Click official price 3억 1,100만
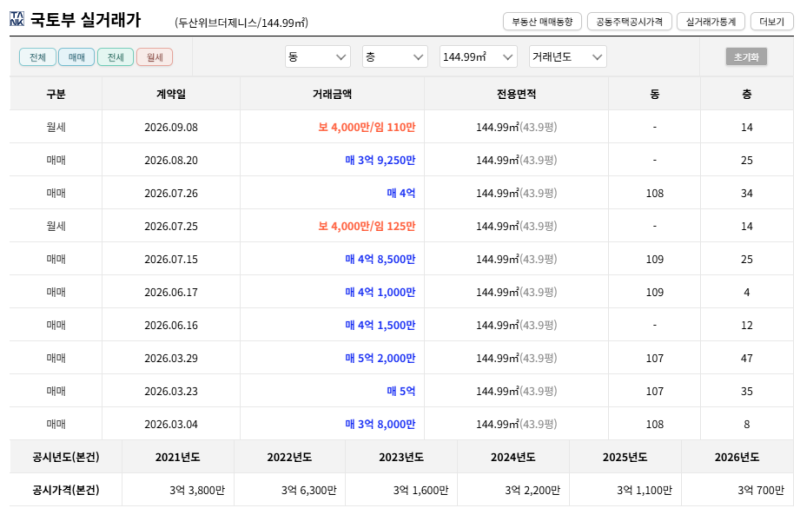800x515 pixels. [644, 490]
